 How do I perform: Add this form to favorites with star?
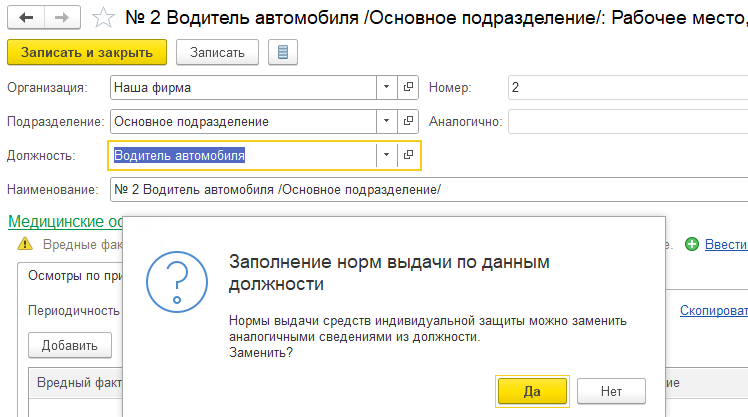[102, 18]
